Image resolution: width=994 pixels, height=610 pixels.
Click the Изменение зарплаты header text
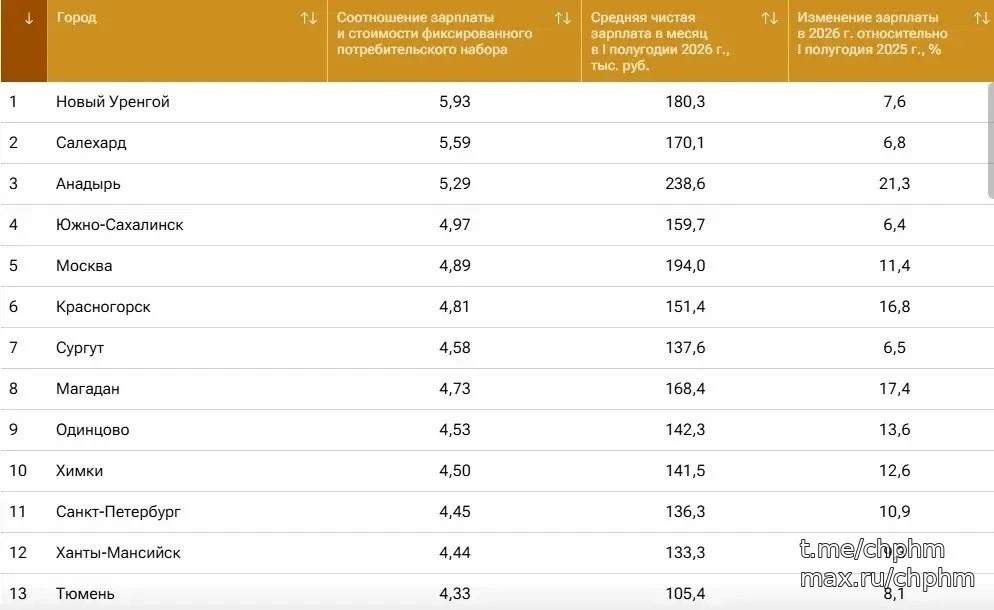click(872, 34)
